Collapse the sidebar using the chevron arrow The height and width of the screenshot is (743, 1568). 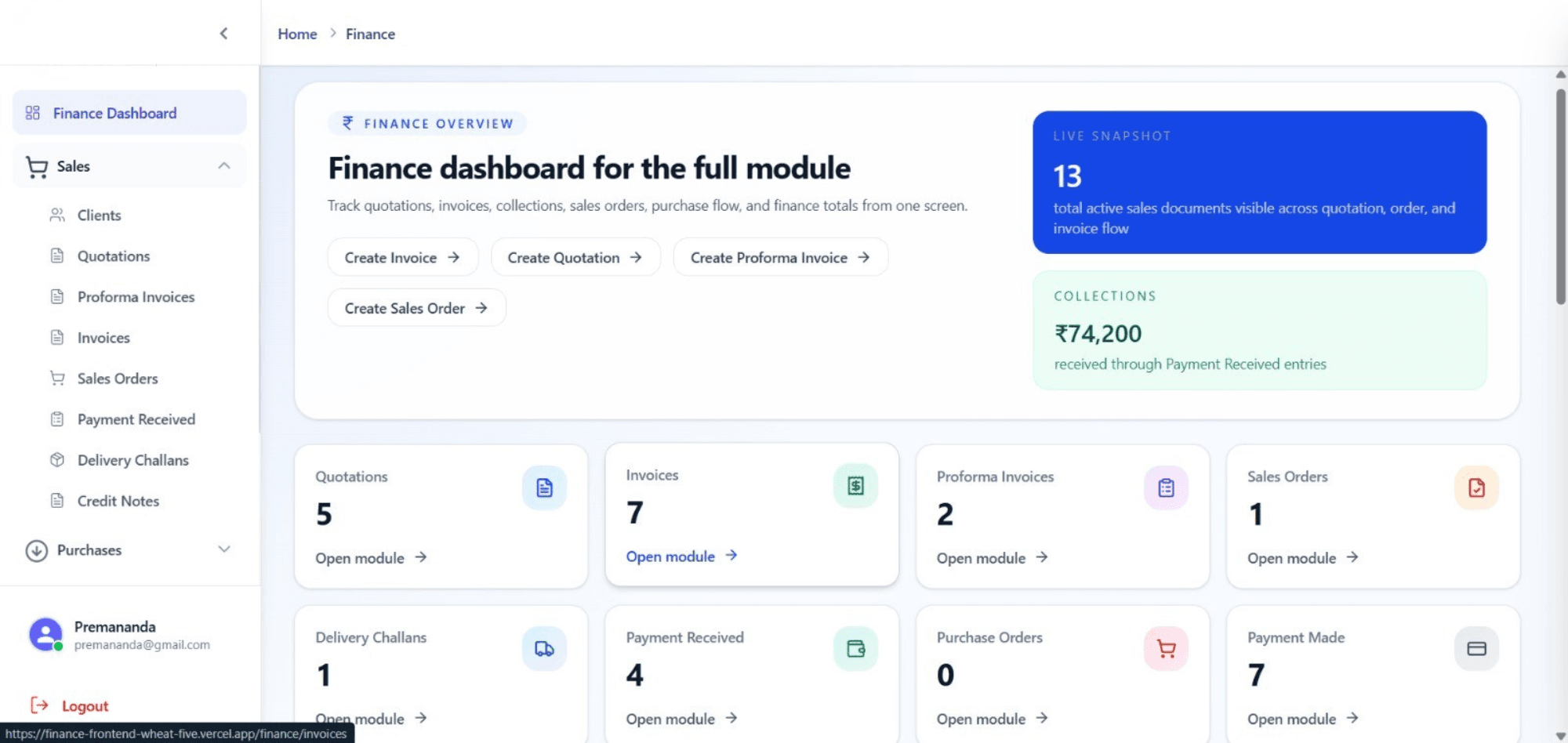pyautogui.click(x=224, y=33)
